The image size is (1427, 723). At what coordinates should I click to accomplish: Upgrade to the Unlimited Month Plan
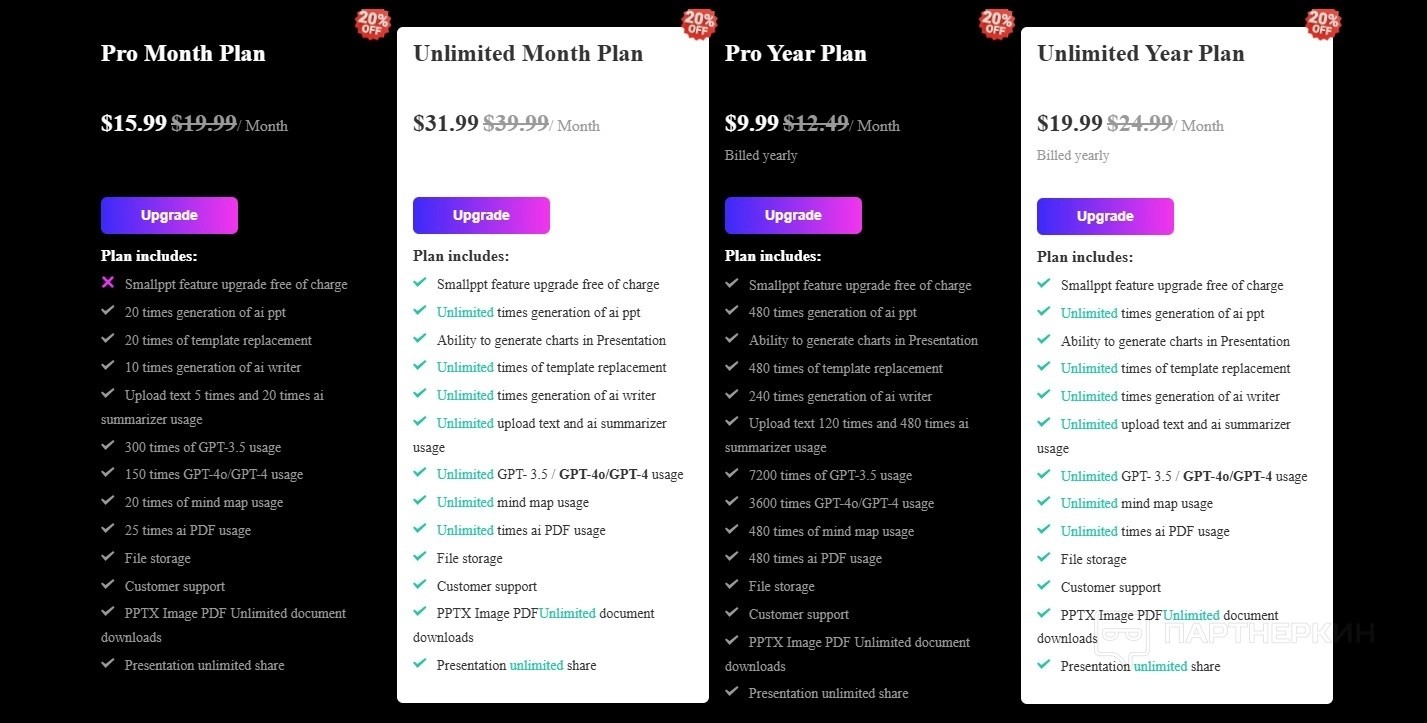point(481,215)
